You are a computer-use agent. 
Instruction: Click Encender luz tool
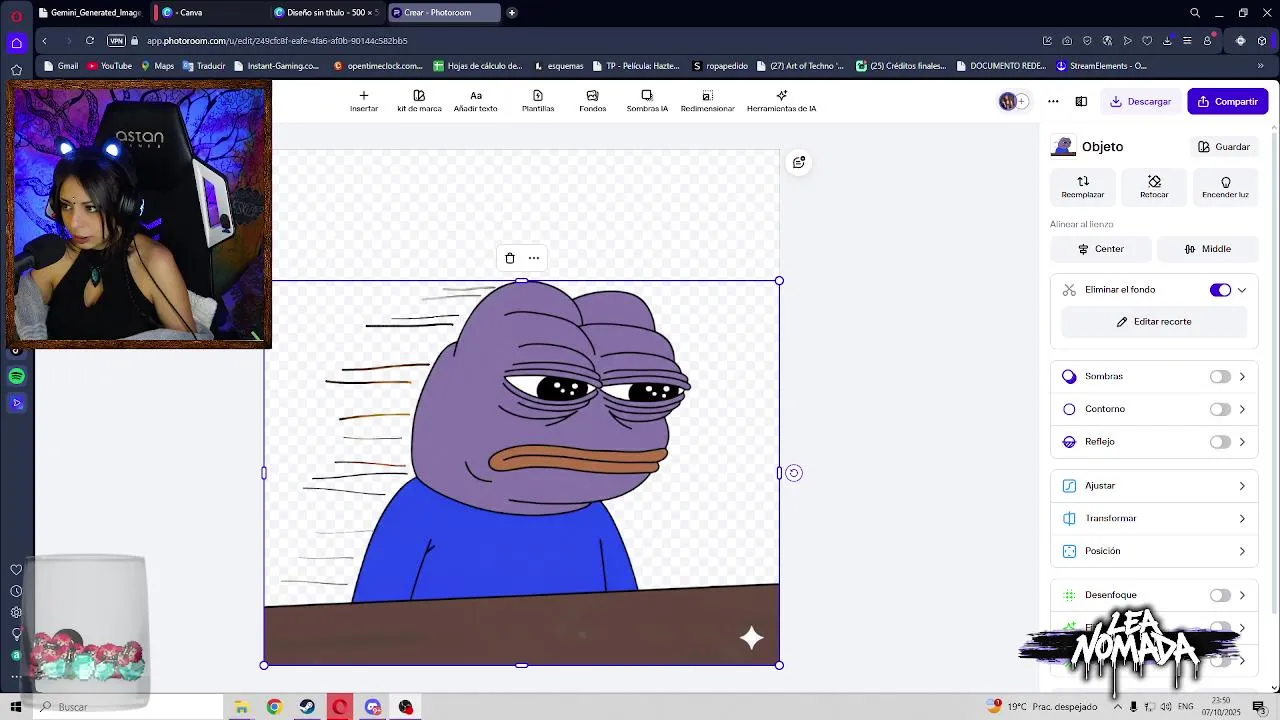point(1225,187)
